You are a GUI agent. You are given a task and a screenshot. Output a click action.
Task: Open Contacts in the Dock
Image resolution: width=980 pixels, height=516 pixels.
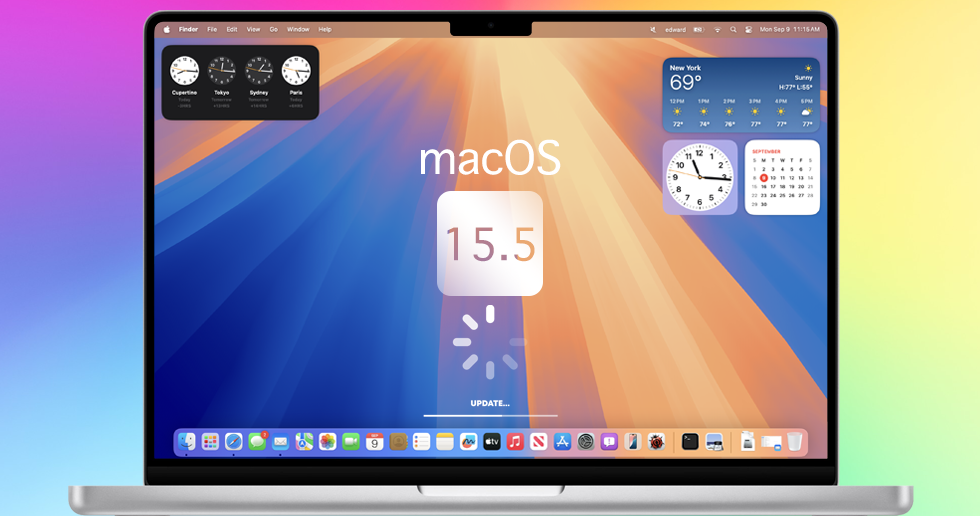pyautogui.click(x=398, y=442)
